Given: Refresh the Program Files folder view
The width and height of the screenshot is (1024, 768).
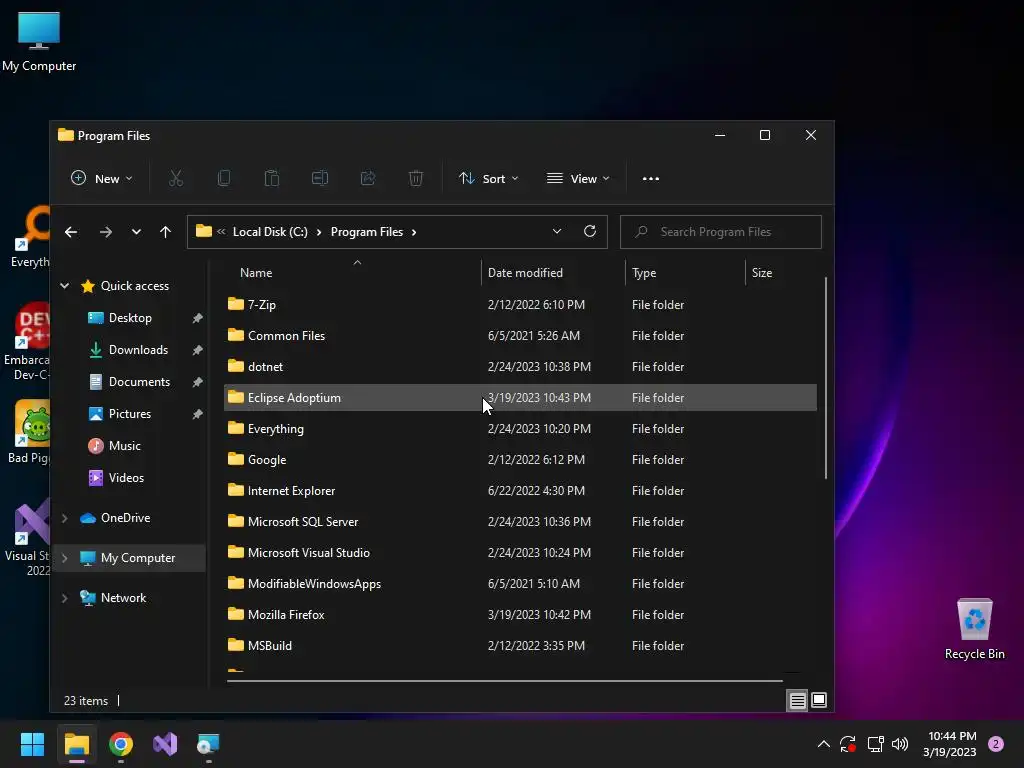Looking at the screenshot, I should tap(590, 231).
